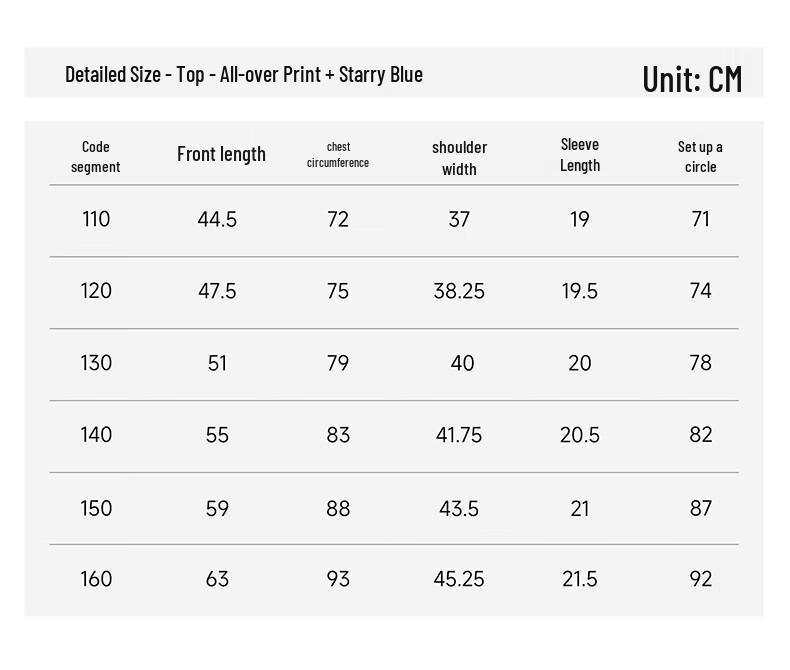Select the size code 130 cell
This screenshot has width=790, height=670.
[x=96, y=363]
